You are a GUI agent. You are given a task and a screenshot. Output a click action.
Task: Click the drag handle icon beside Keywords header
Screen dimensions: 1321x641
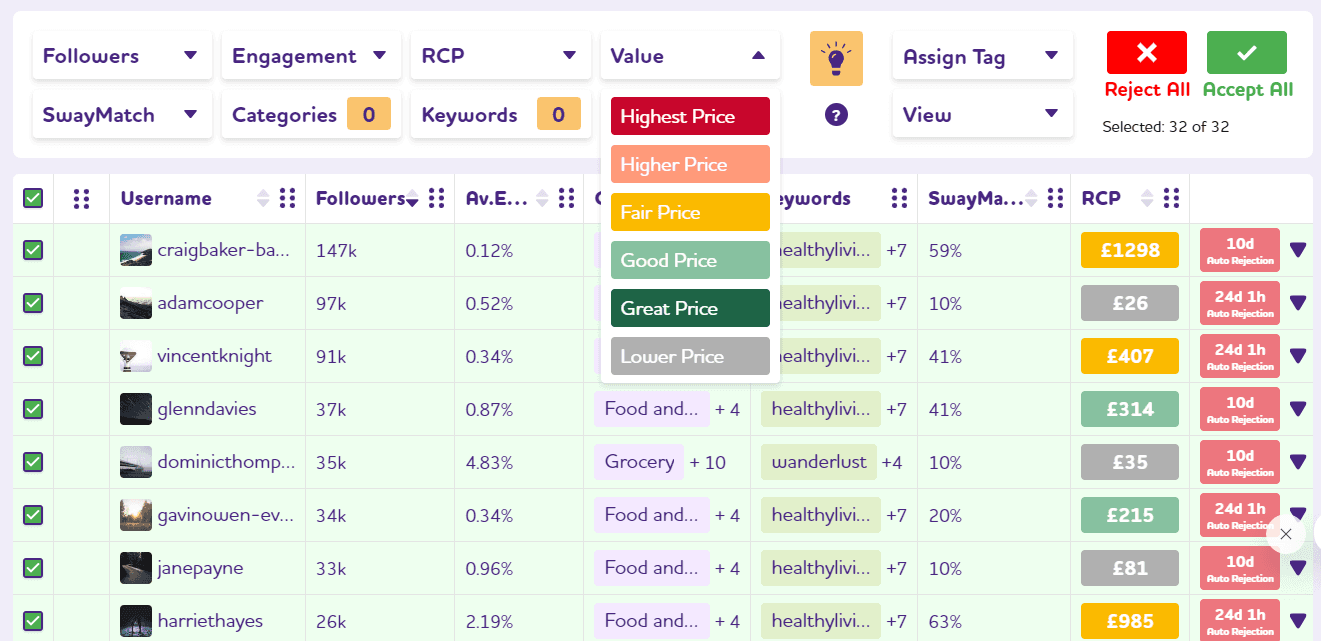click(x=899, y=198)
